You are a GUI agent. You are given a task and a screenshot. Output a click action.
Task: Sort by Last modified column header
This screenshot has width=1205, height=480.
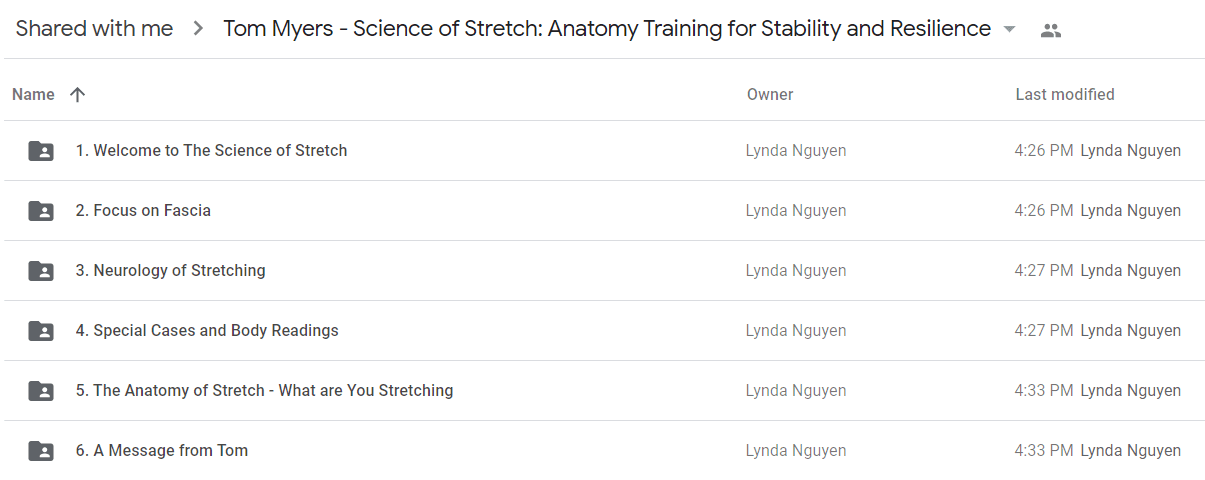pos(1065,94)
